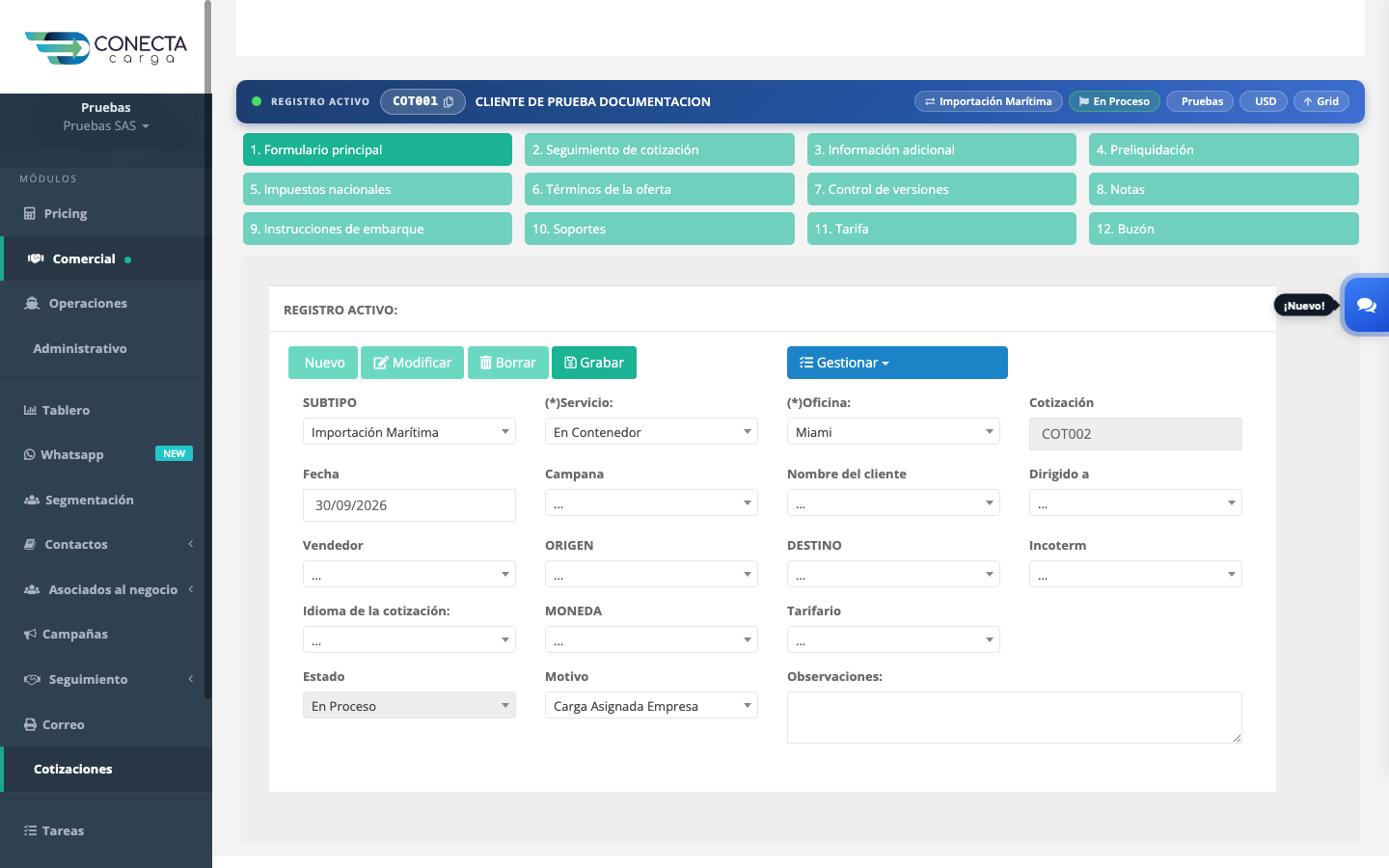Open the floating chat bubble icon
1389x868 pixels.
1366,305
